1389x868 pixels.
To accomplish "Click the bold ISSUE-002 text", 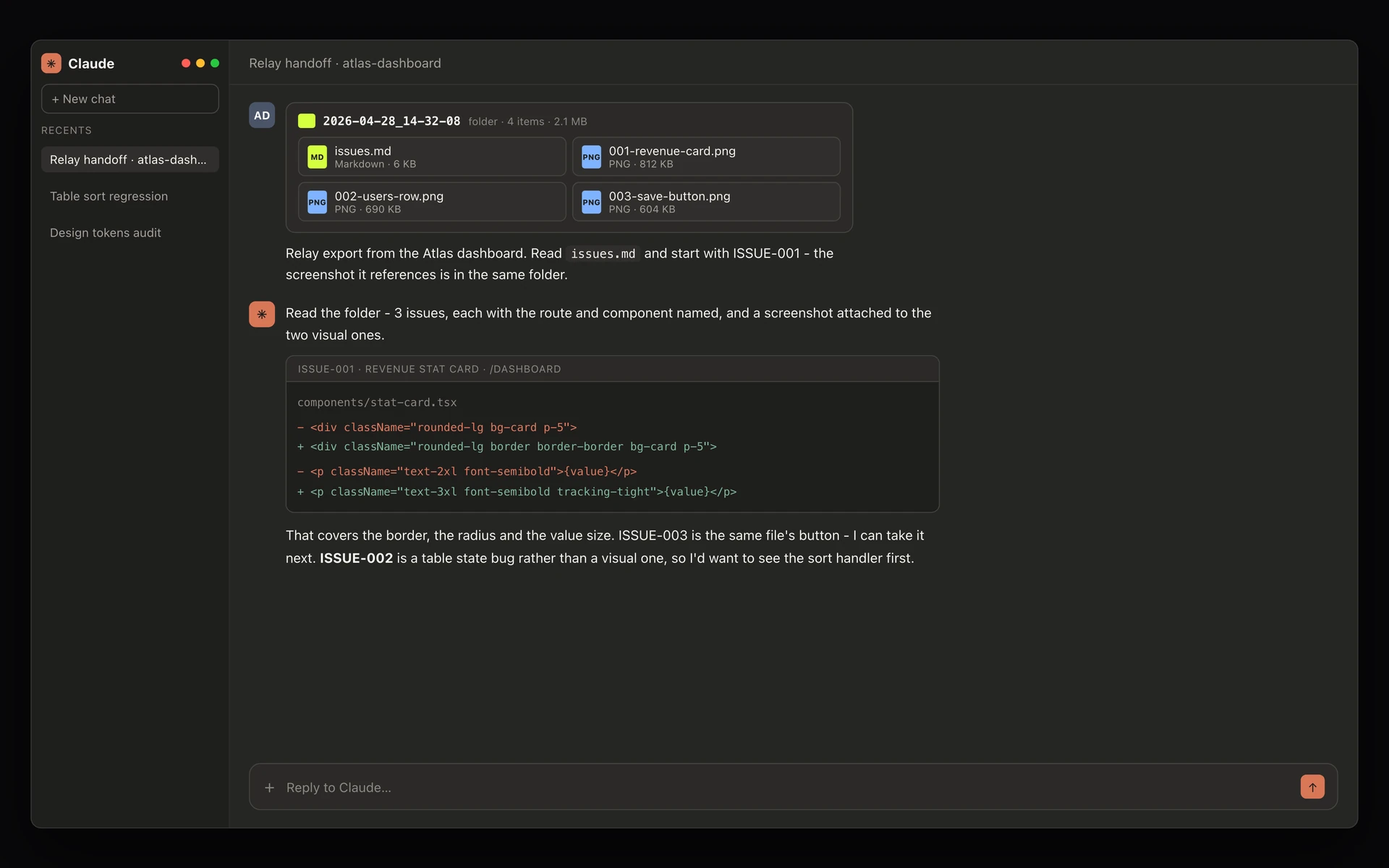I will 356,558.
